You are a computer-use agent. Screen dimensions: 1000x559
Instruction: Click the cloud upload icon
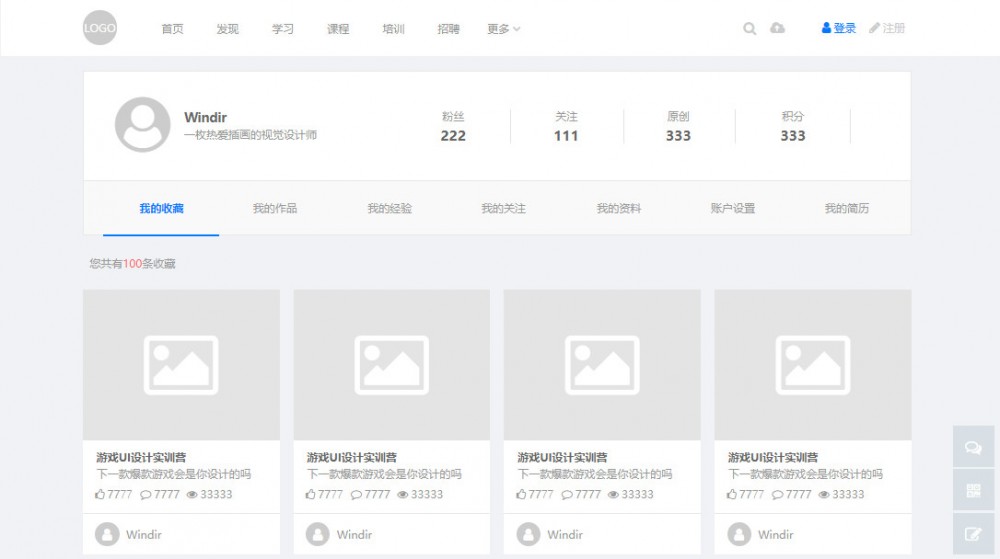tap(777, 28)
